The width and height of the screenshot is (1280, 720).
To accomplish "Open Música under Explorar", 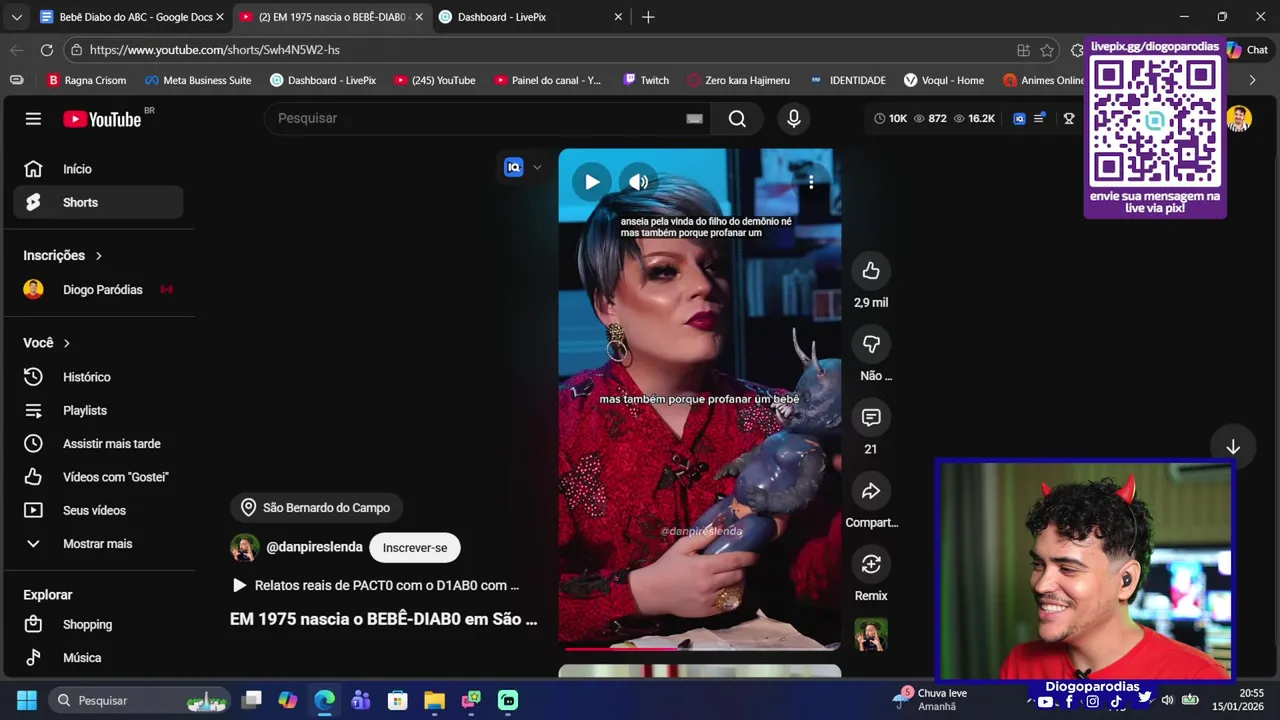I will coord(98,658).
